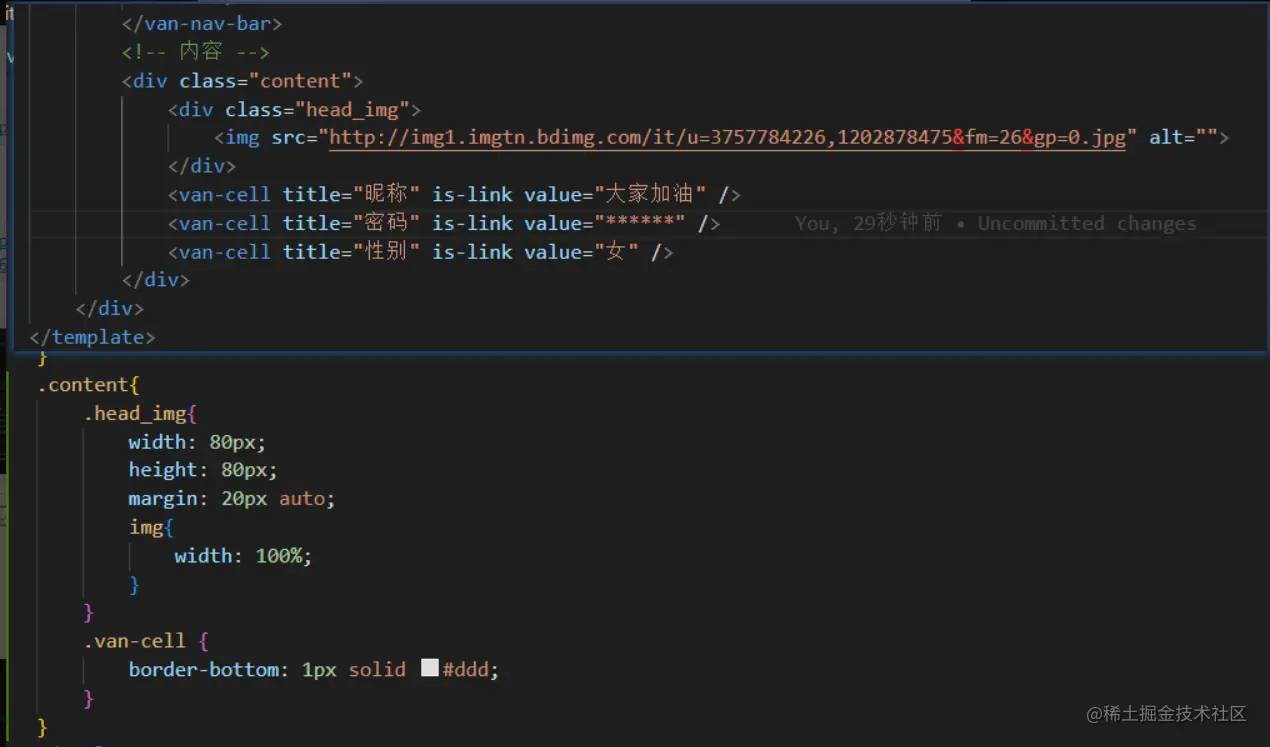Click the '<!-- 内容 -->' comment line
The image size is (1270, 747).
(196, 52)
